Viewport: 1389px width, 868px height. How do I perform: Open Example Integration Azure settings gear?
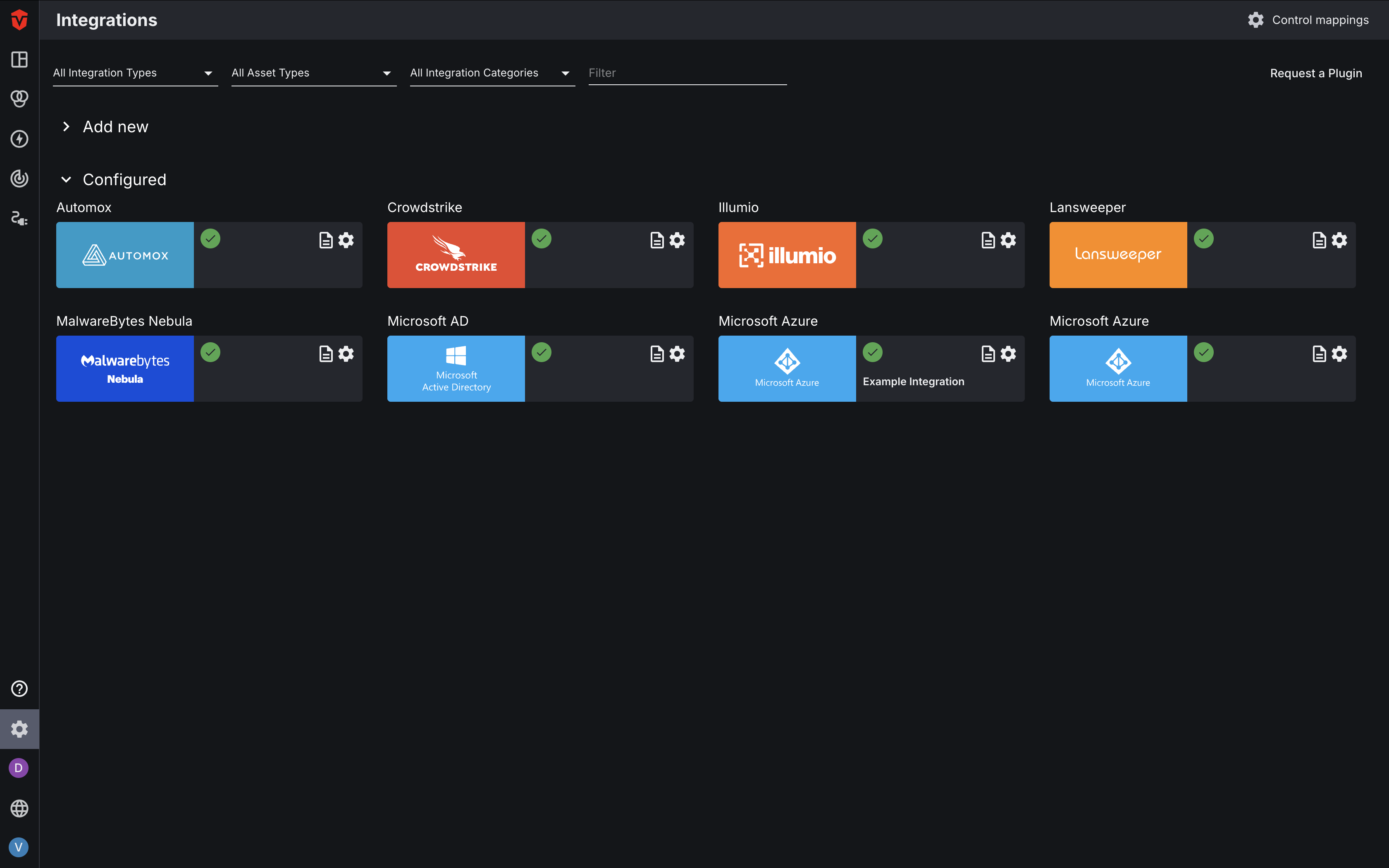(1008, 354)
